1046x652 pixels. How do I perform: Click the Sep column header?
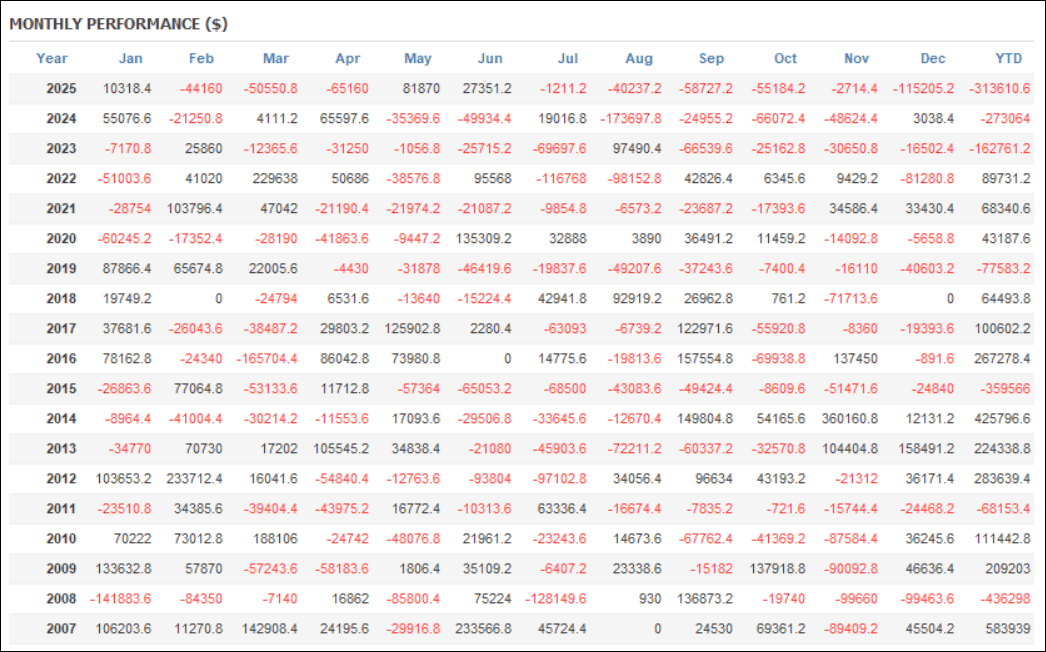[711, 58]
